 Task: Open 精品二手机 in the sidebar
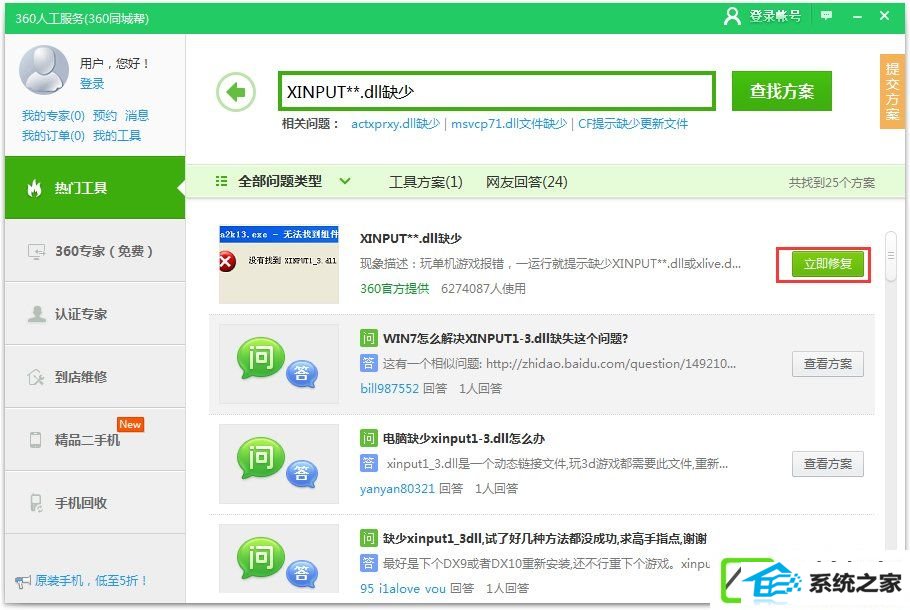tap(95, 439)
